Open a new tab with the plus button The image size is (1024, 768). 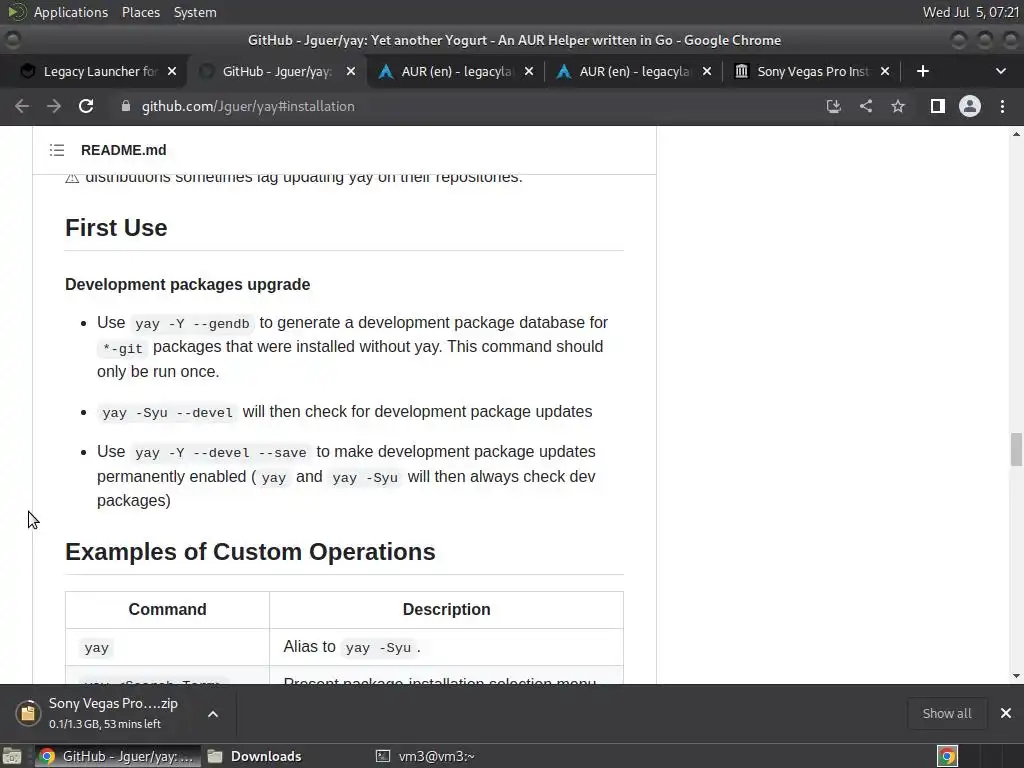[923, 71]
